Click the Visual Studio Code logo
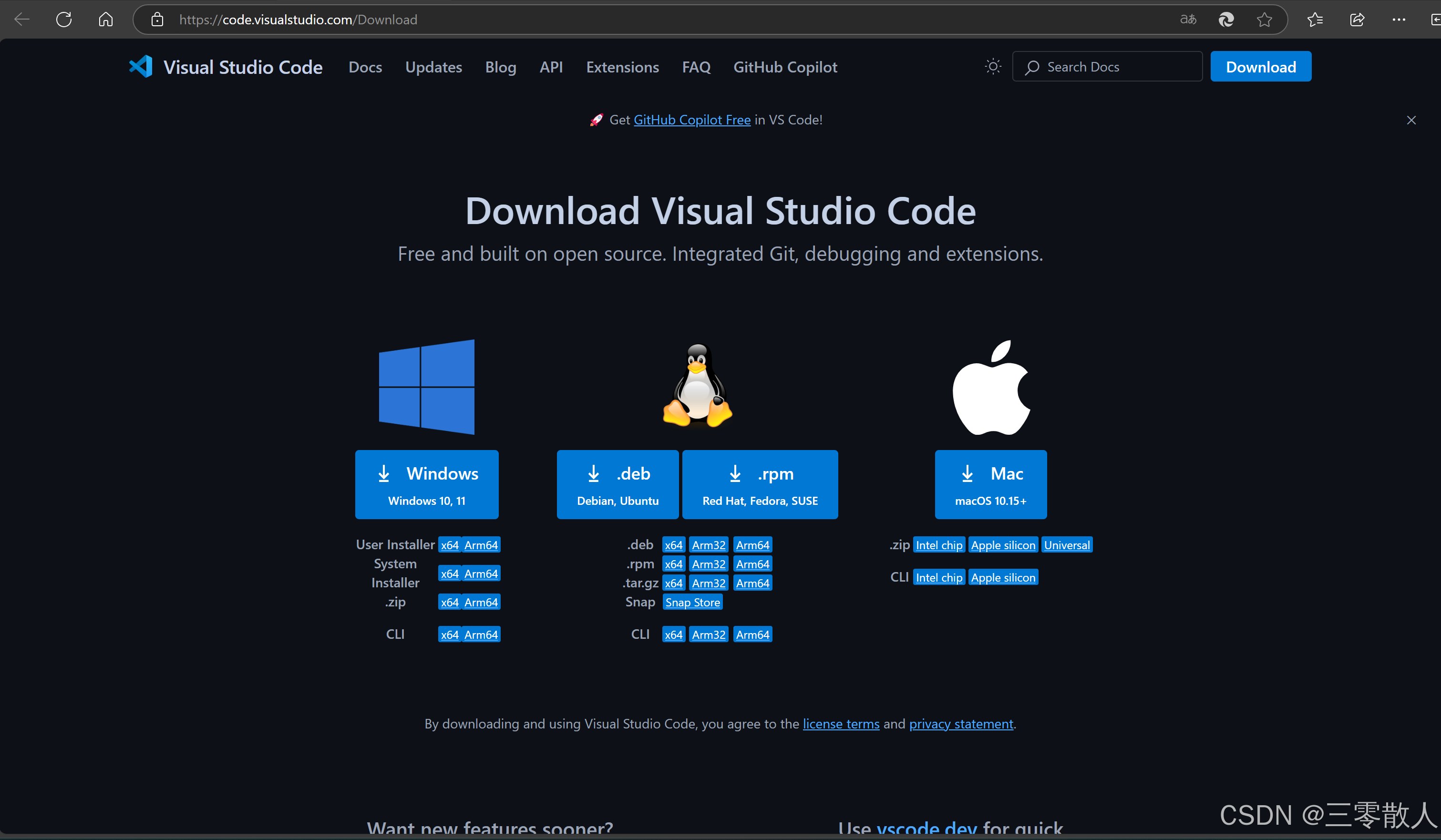Viewport: 1441px width, 840px height. click(140, 66)
